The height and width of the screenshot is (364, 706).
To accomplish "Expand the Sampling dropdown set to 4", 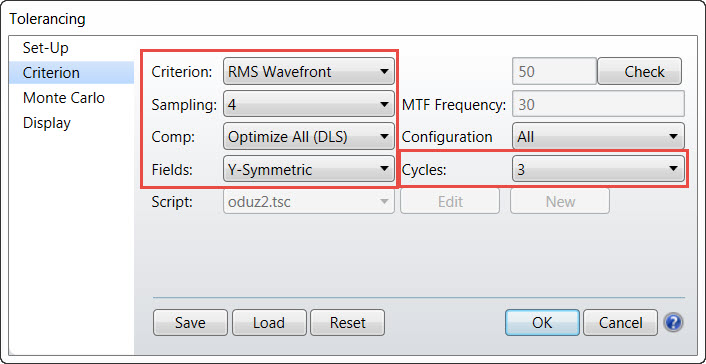I will point(309,105).
